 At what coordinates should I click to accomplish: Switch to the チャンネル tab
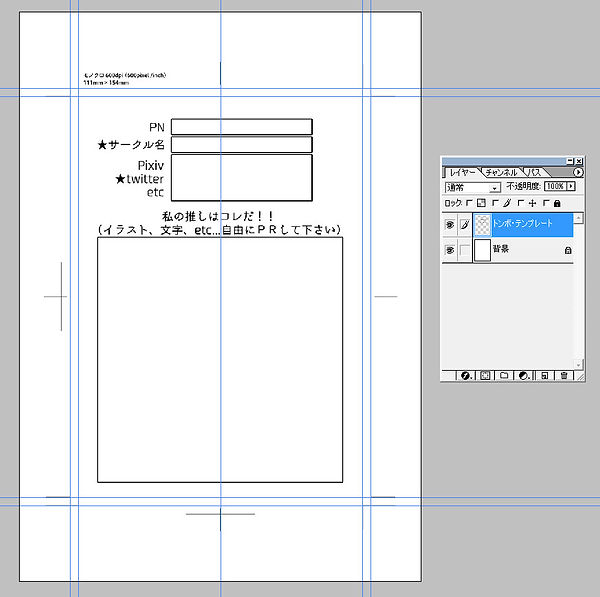[x=501, y=173]
